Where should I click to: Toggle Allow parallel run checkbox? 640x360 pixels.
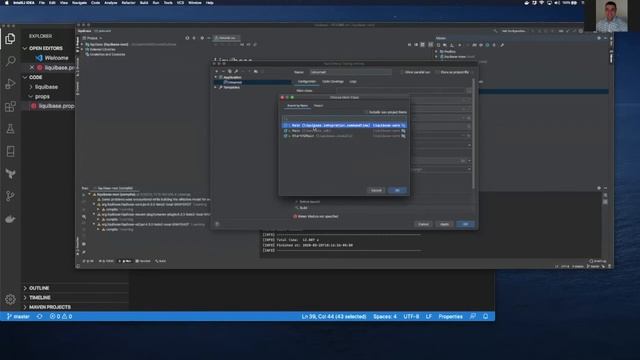pos(402,72)
